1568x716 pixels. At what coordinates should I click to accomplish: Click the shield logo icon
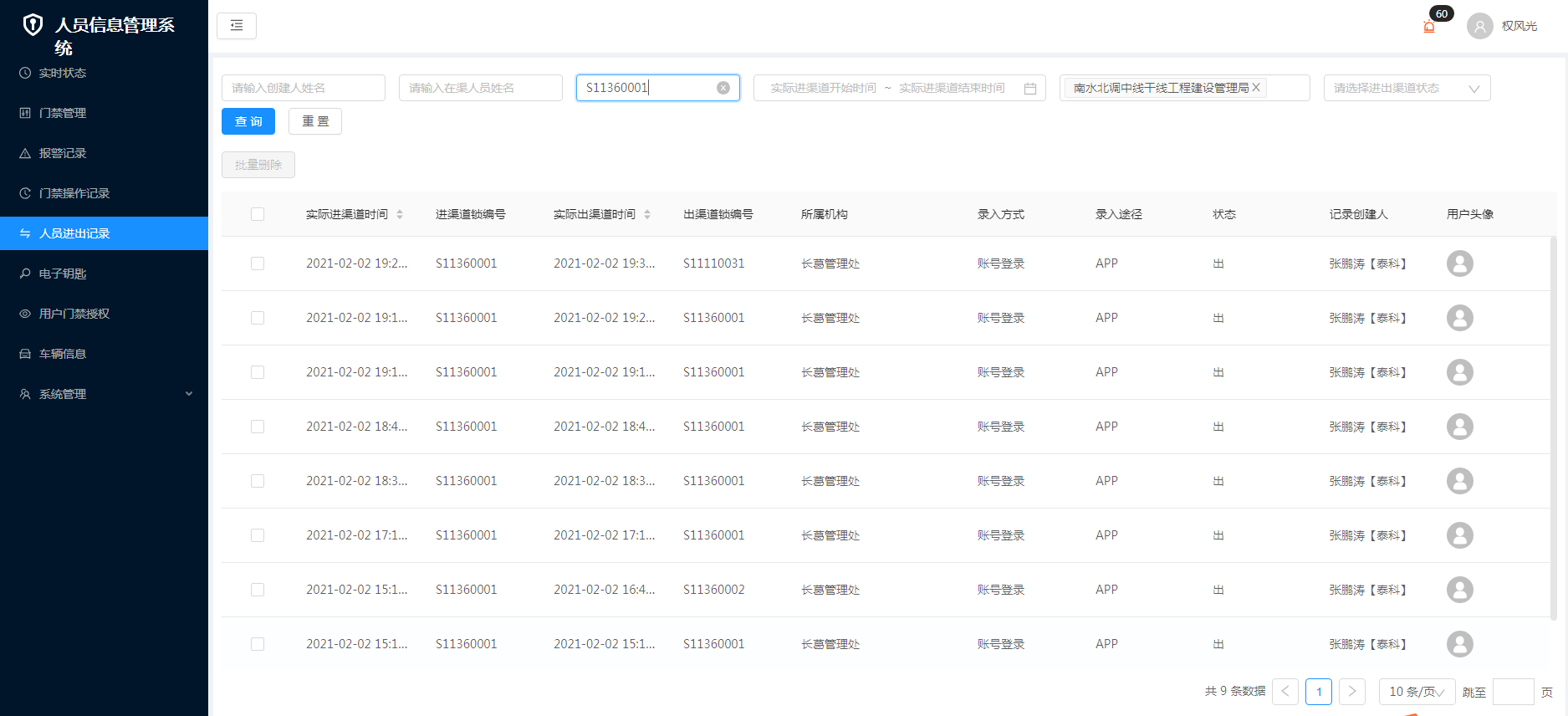33,25
